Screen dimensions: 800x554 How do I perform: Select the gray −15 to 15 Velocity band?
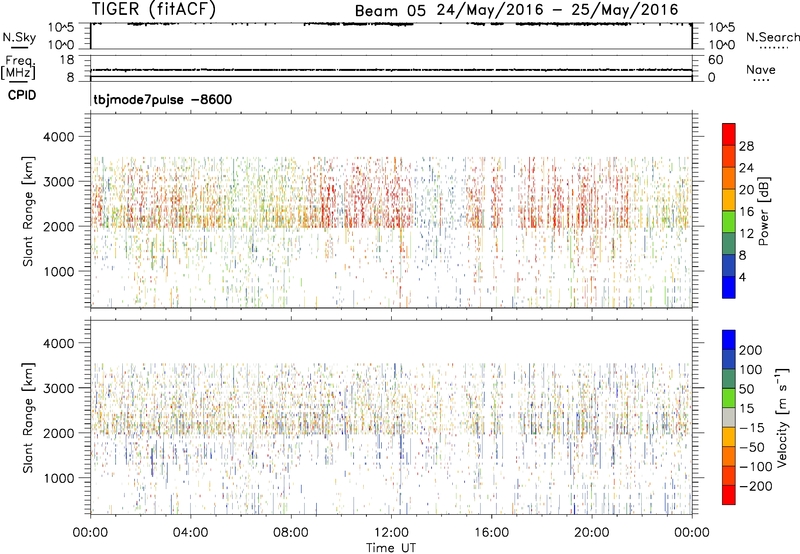pyautogui.click(x=729, y=417)
